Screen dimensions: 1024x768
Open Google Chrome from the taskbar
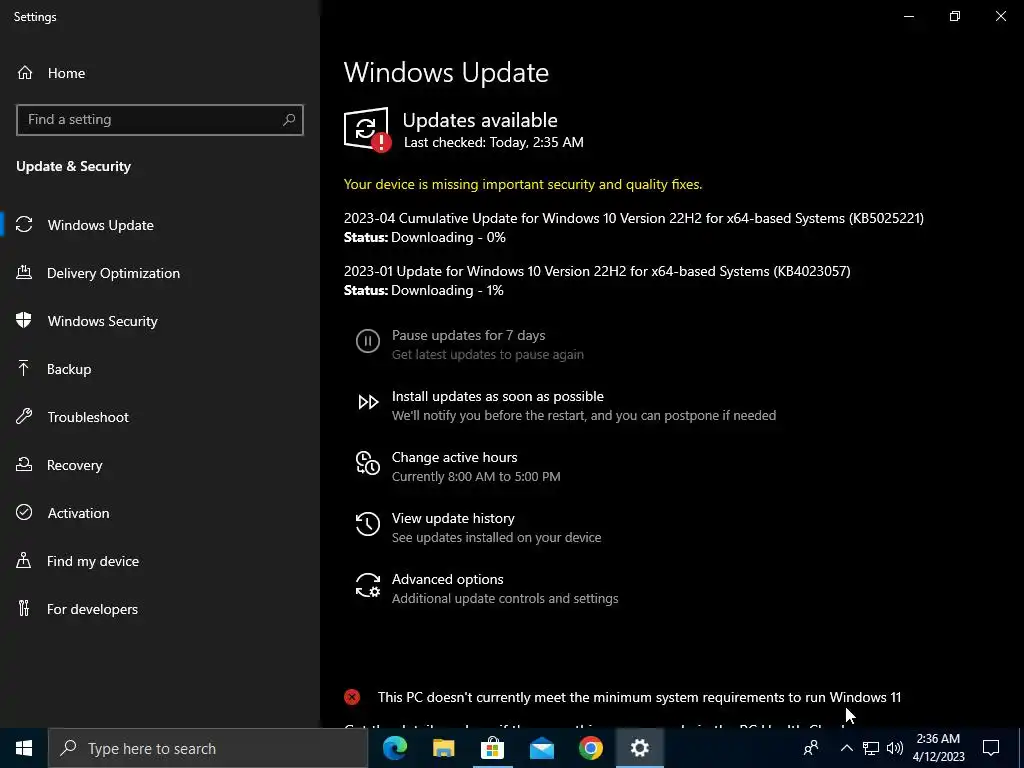590,748
